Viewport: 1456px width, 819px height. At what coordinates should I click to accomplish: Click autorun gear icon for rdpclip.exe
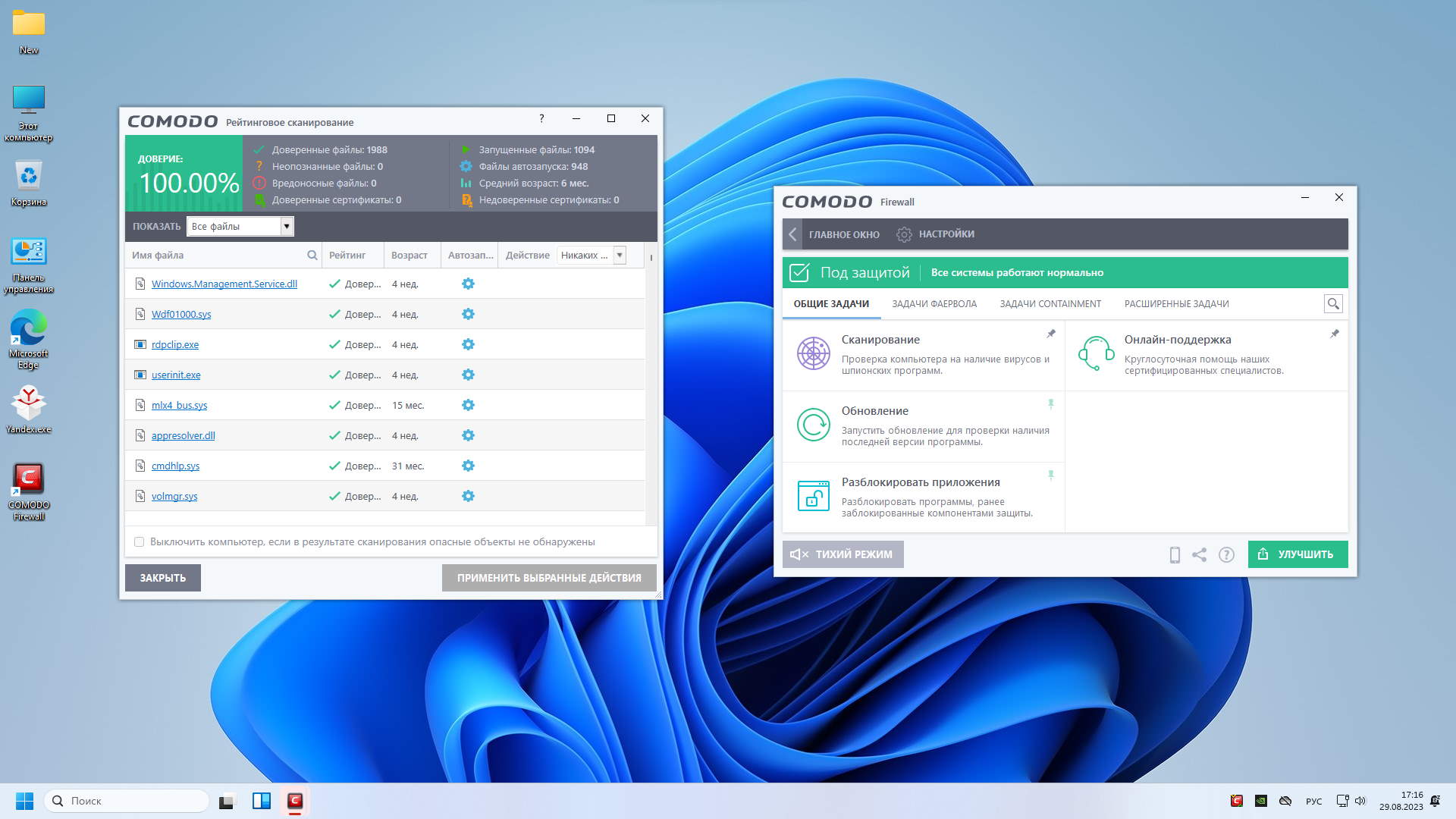[x=468, y=344]
